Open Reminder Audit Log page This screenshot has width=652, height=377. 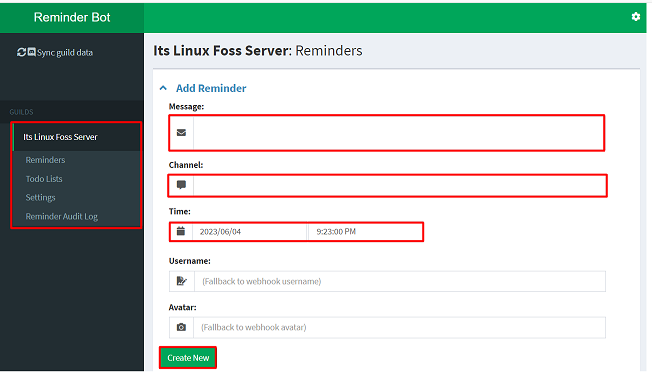click(x=62, y=217)
